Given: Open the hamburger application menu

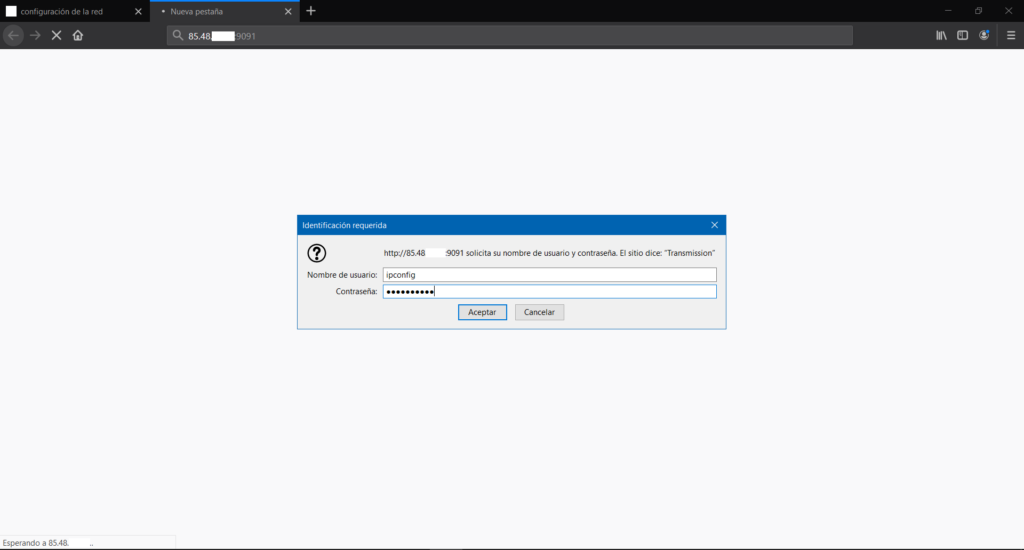Looking at the screenshot, I should [1010, 35].
